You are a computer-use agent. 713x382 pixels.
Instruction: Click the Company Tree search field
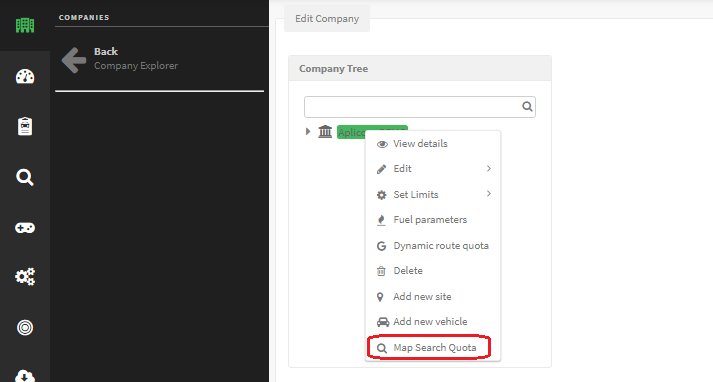pos(420,107)
